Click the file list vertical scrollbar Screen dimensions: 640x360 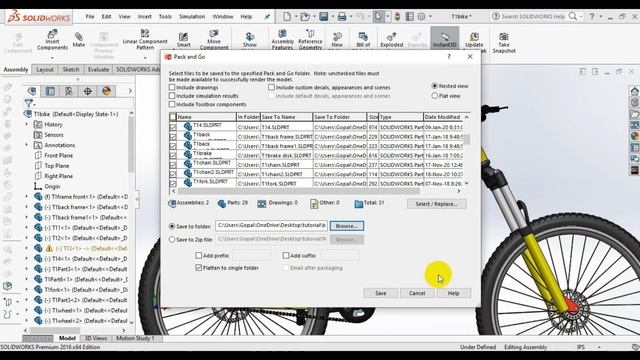click(x=467, y=140)
